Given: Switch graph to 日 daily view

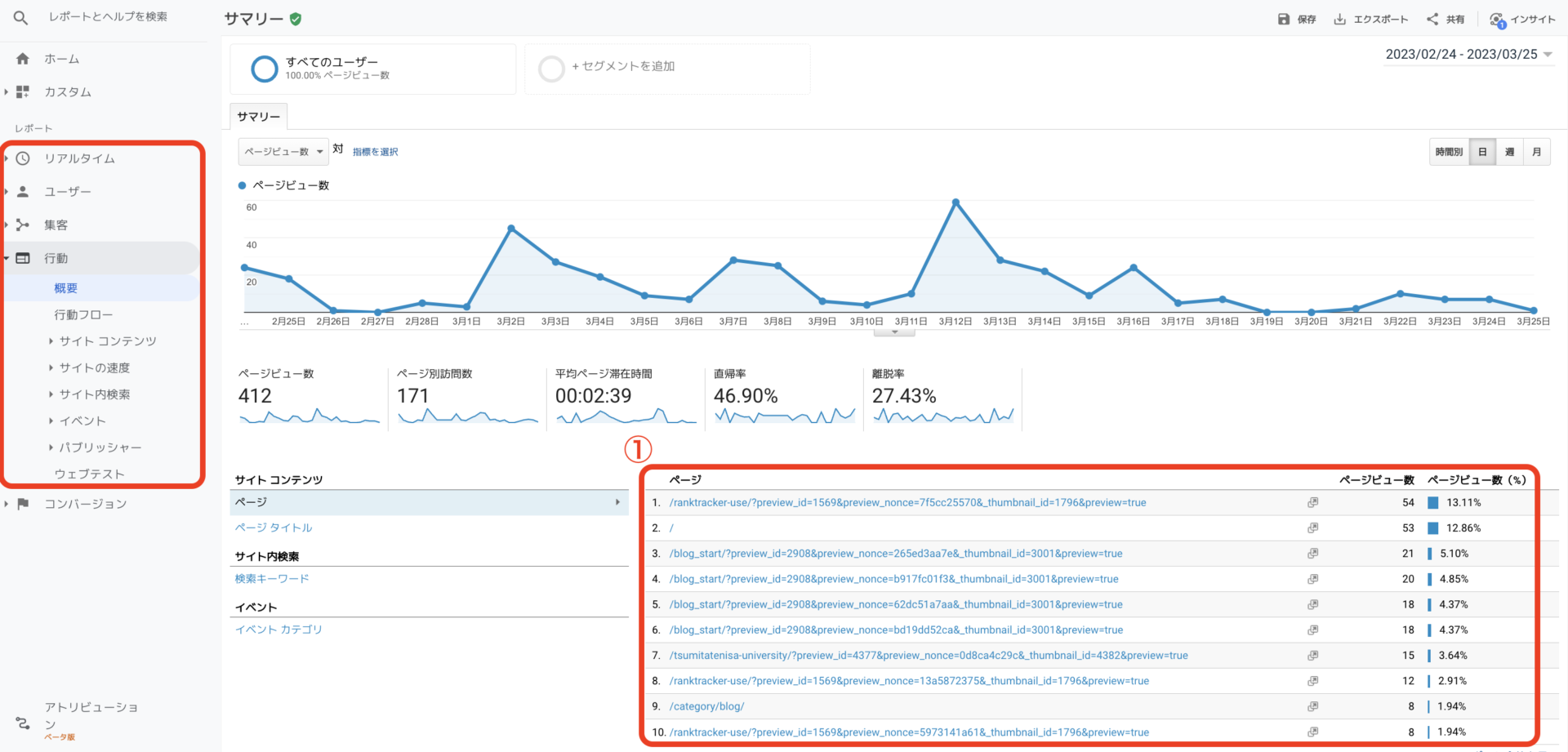Looking at the screenshot, I should tap(1482, 152).
